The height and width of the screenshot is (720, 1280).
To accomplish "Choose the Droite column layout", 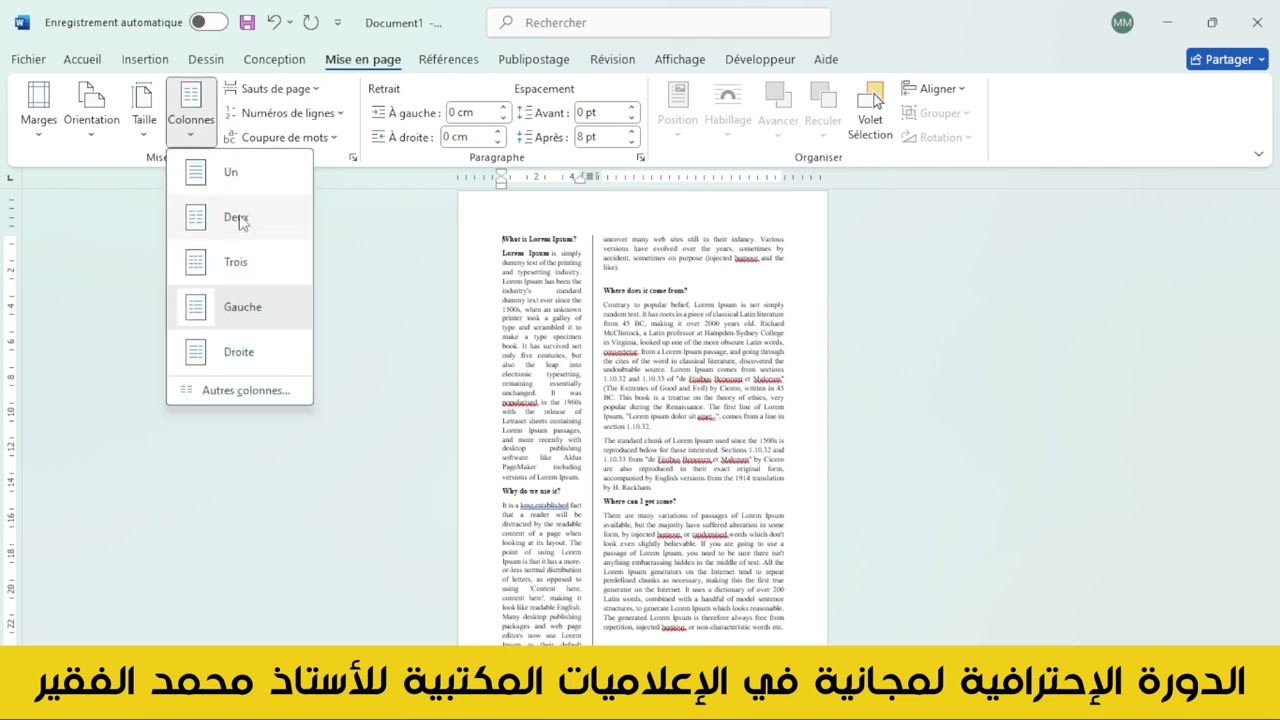I will pos(240,352).
